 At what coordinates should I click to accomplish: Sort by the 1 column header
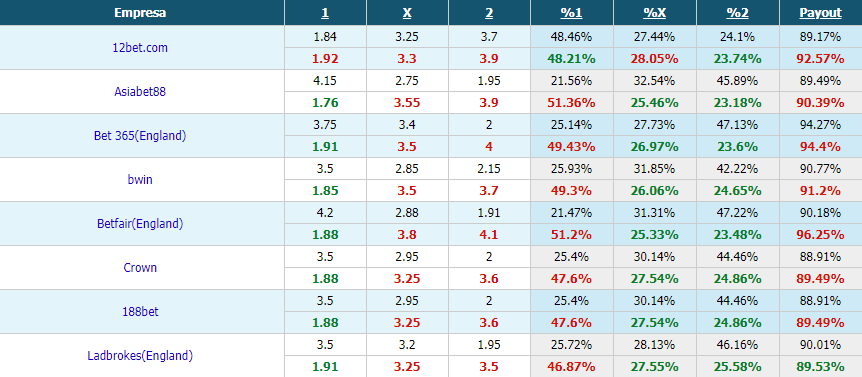click(325, 13)
